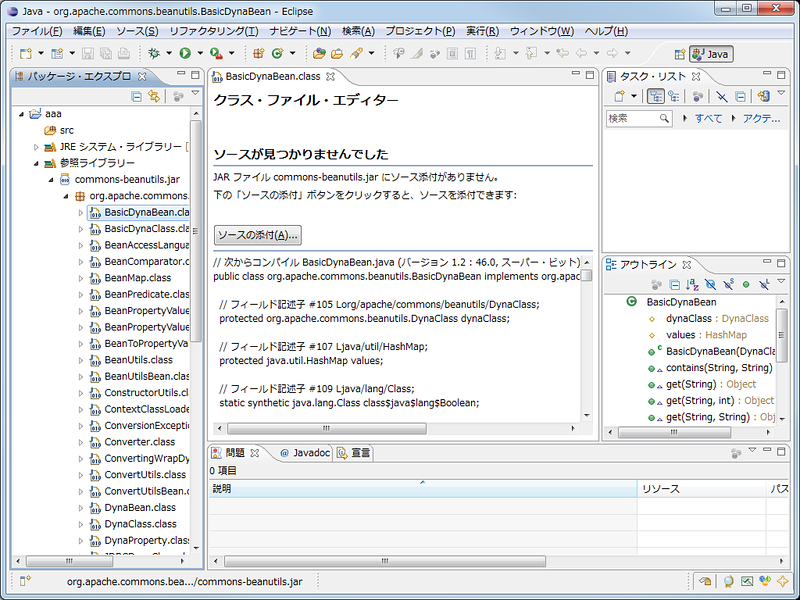
Task: Click the すべて link in Task List
Action: click(708, 118)
